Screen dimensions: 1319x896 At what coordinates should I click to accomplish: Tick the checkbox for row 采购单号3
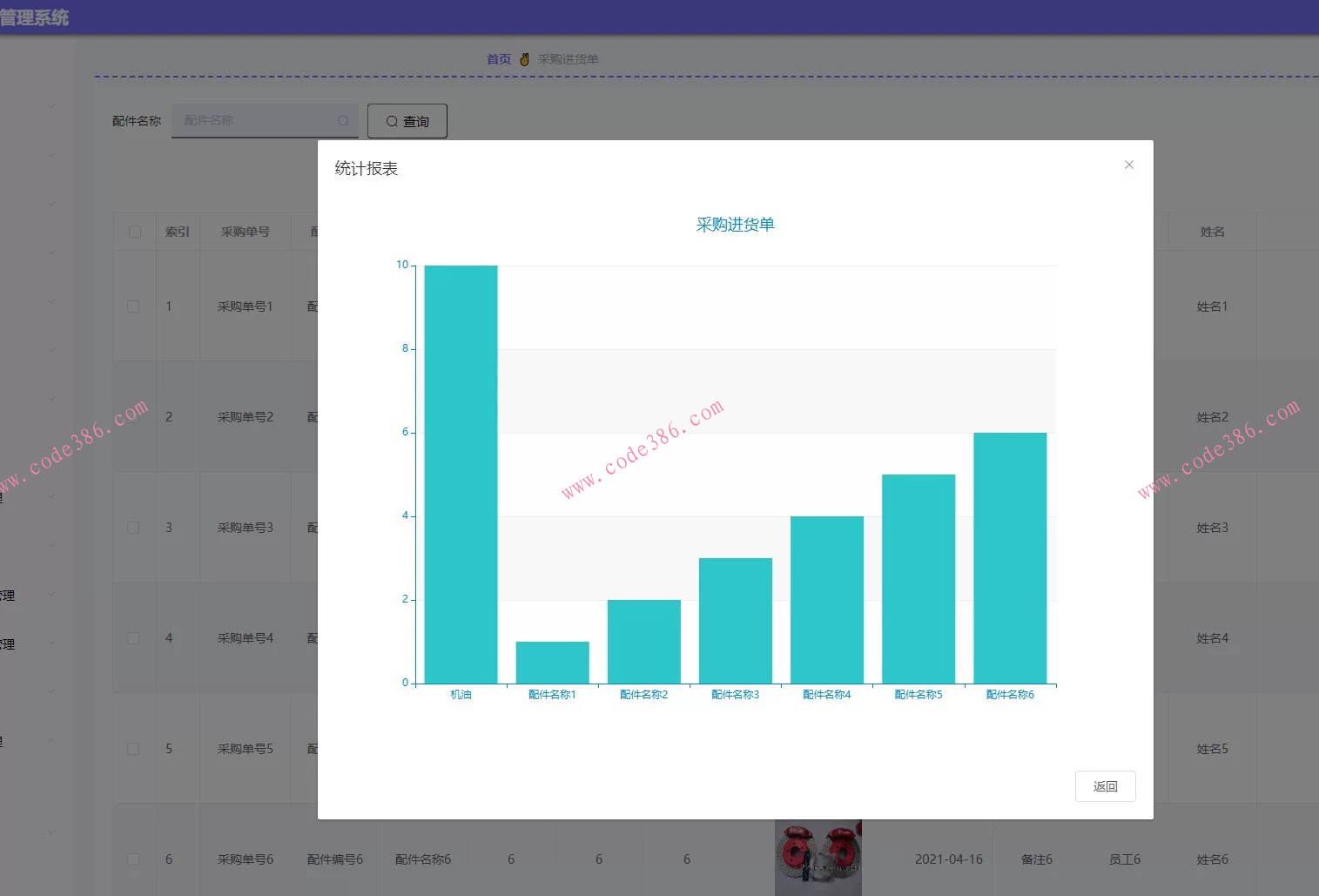click(x=133, y=528)
